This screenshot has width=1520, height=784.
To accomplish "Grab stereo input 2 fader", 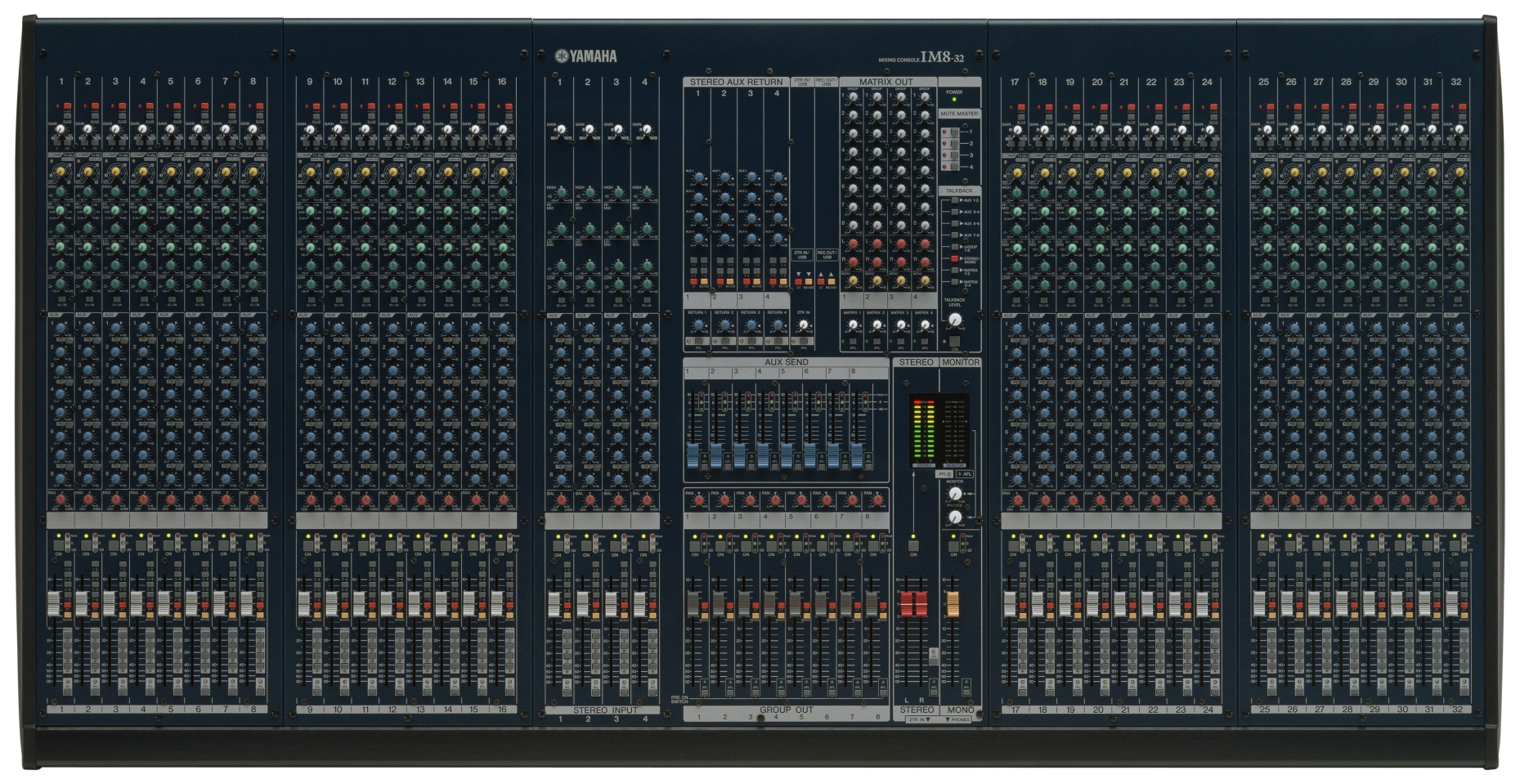I will tap(583, 603).
